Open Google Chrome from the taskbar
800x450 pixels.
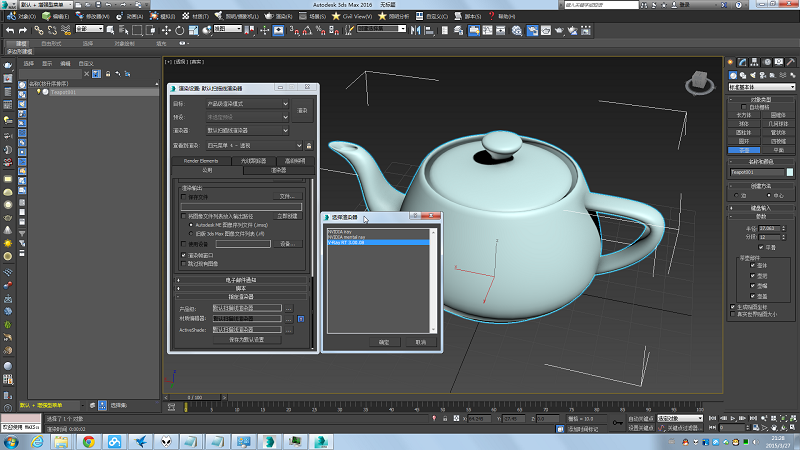pyautogui.click(x=88, y=441)
